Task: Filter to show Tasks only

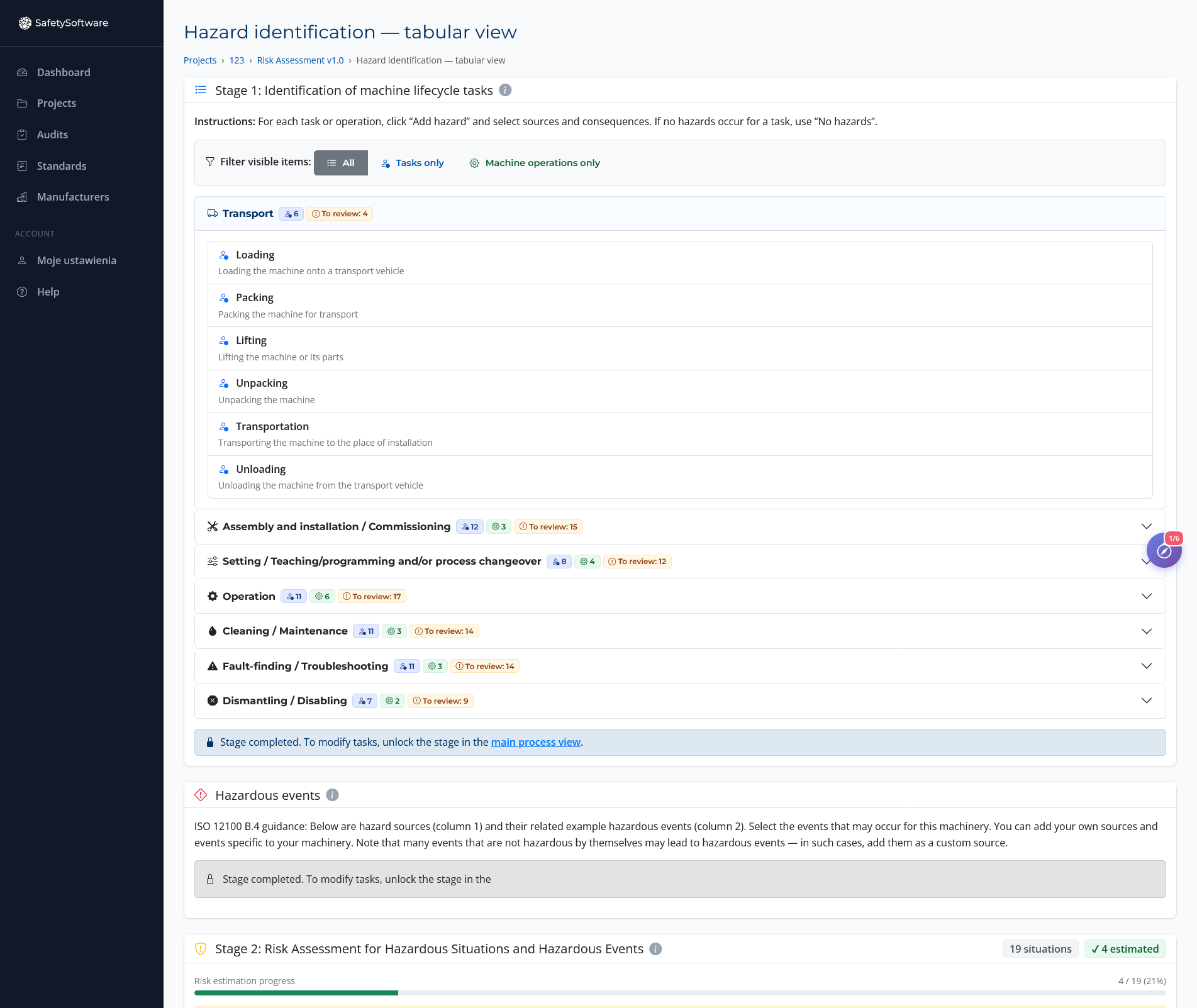Action: pyautogui.click(x=413, y=163)
